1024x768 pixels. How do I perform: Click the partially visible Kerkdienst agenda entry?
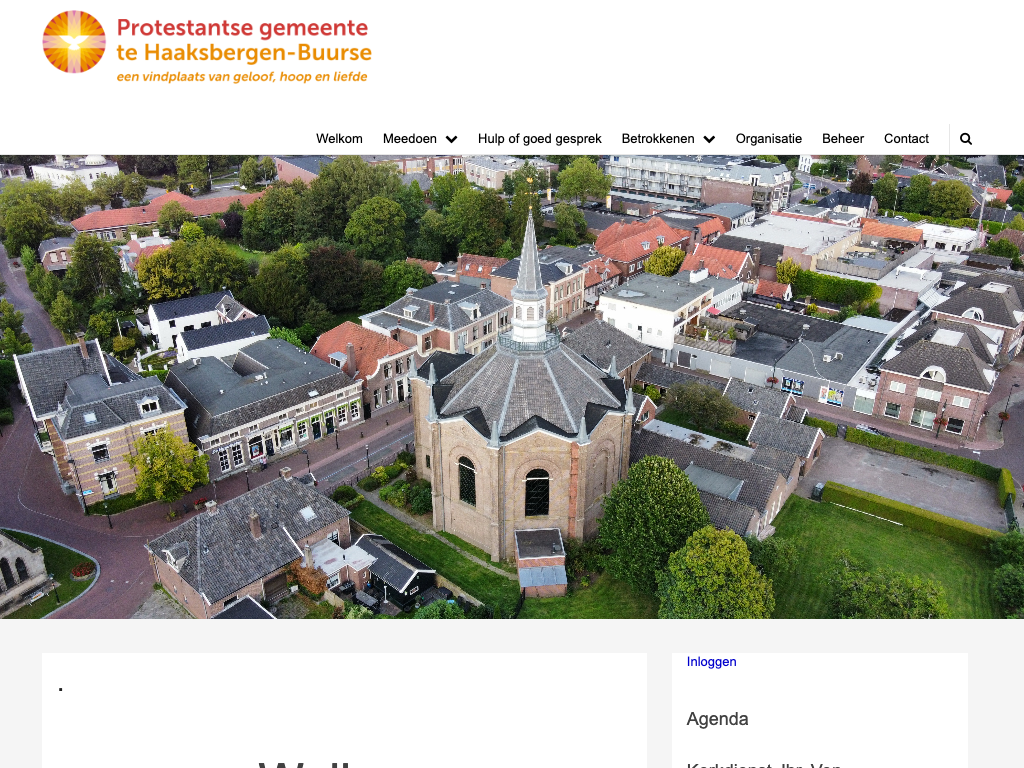tap(763, 764)
